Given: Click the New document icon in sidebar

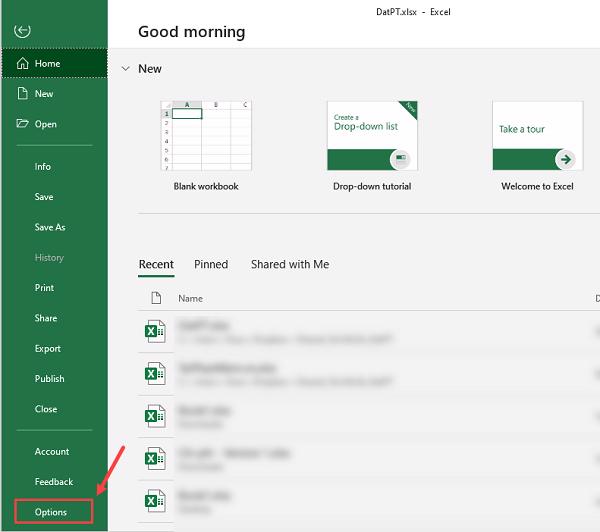Looking at the screenshot, I should tap(23, 93).
